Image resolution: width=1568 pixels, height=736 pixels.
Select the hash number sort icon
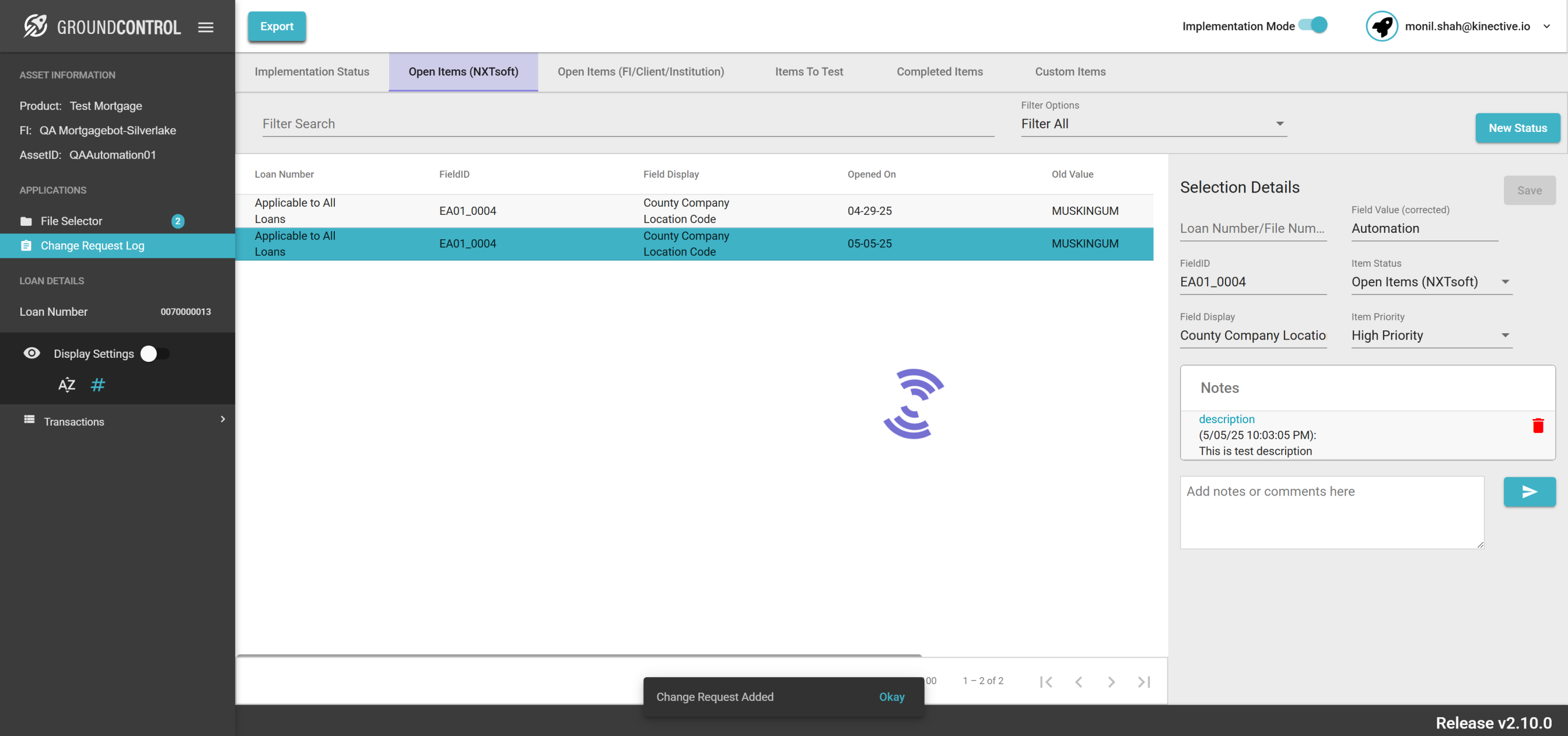coord(97,385)
